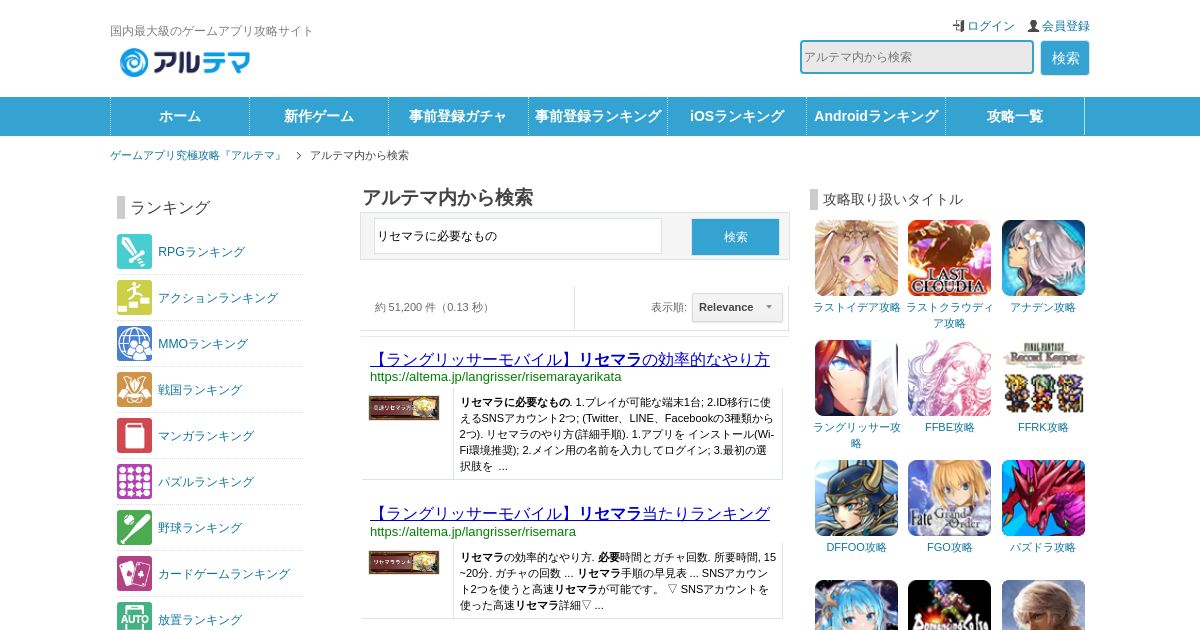Open the 事前登録ガチャ tab
This screenshot has width=1200, height=630.
point(458,116)
